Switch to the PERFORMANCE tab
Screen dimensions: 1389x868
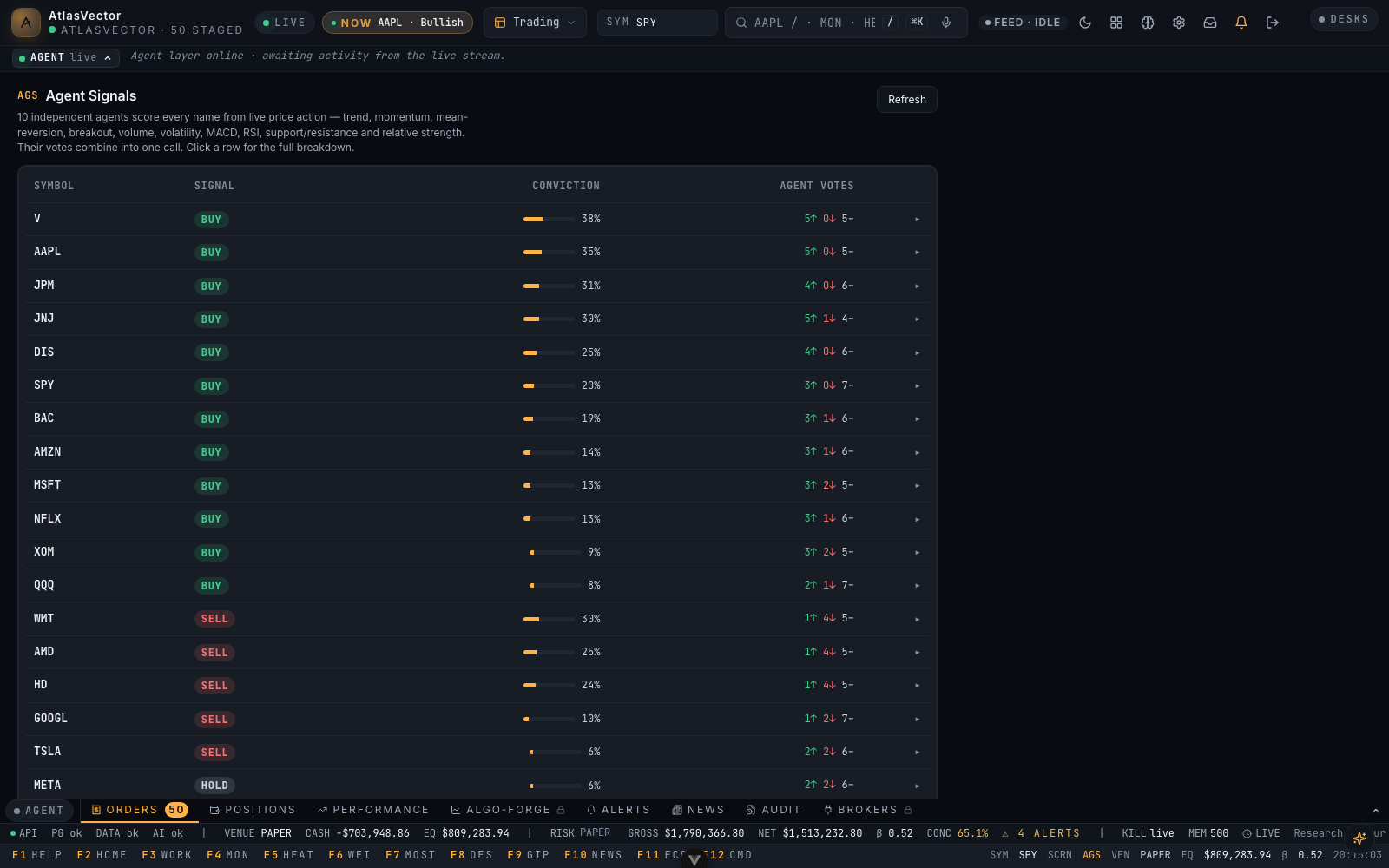(373, 811)
